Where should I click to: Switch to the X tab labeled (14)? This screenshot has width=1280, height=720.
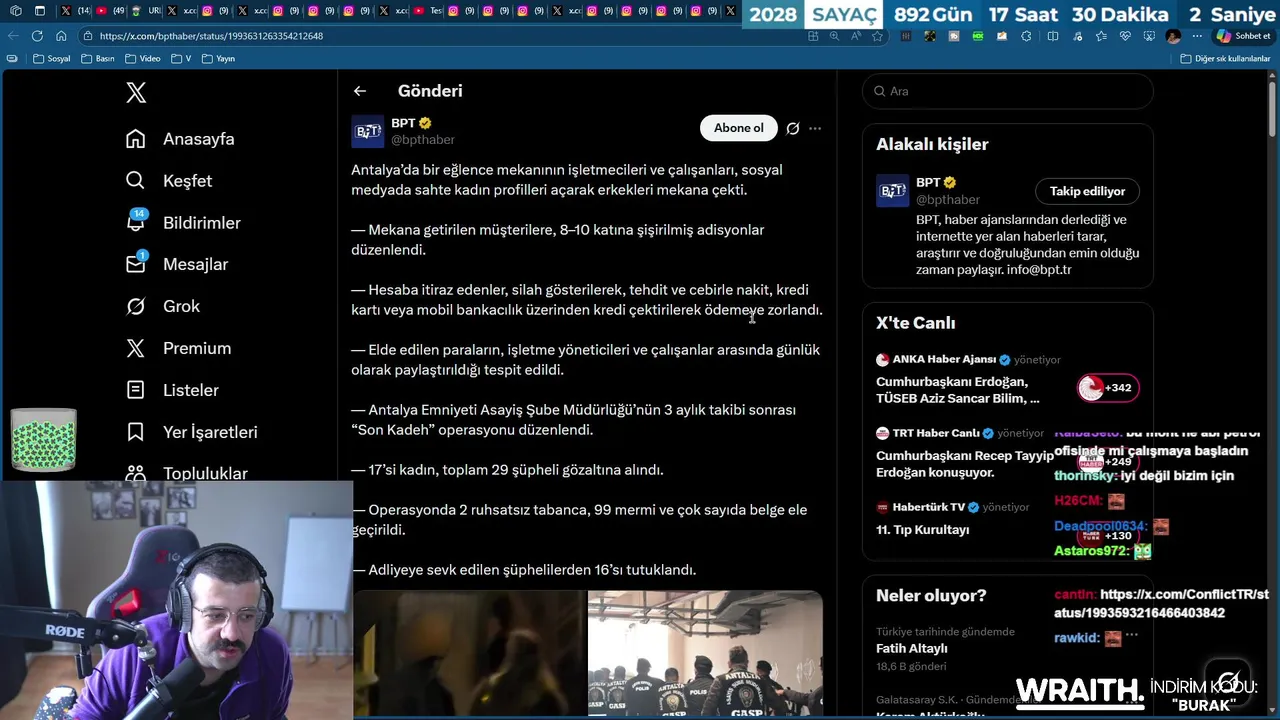pyautogui.click(x=74, y=11)
